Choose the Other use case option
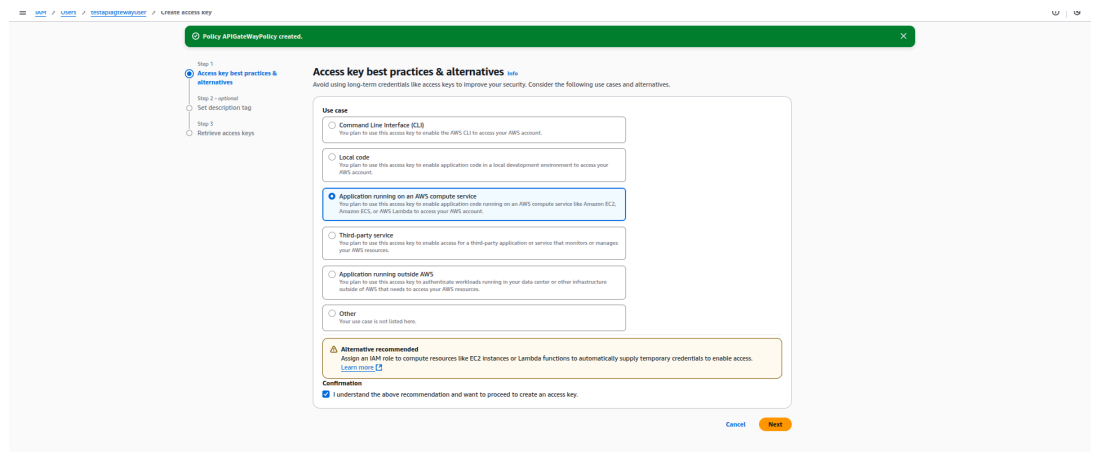This screenshot has width=1098, height=457. (x=332, y=313)
